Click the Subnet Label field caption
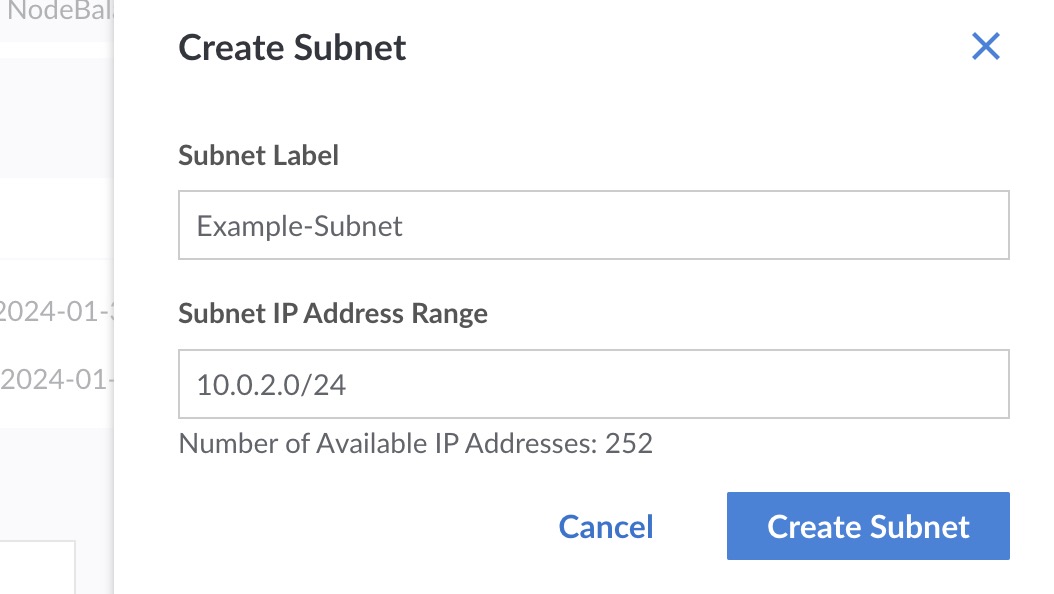This screenshot has width=1054, height=594. (x=258, y=156)
